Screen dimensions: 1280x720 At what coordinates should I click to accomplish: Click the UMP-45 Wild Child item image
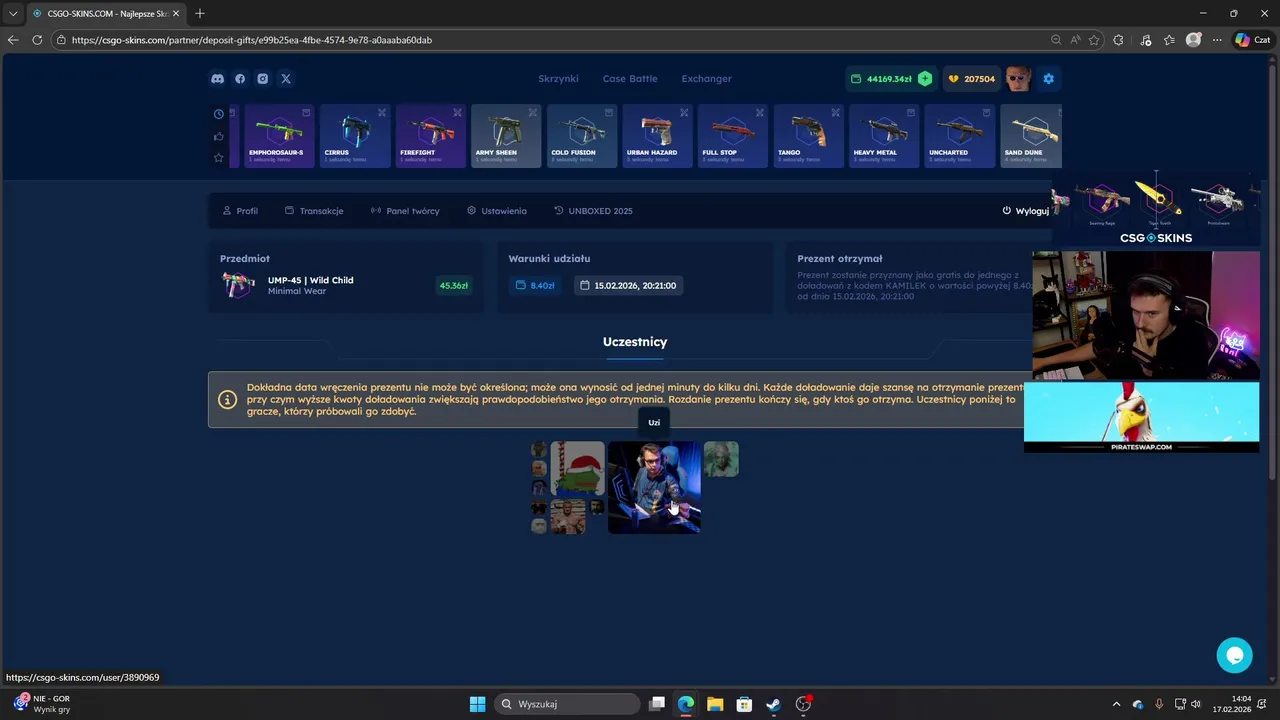[238, 286]
